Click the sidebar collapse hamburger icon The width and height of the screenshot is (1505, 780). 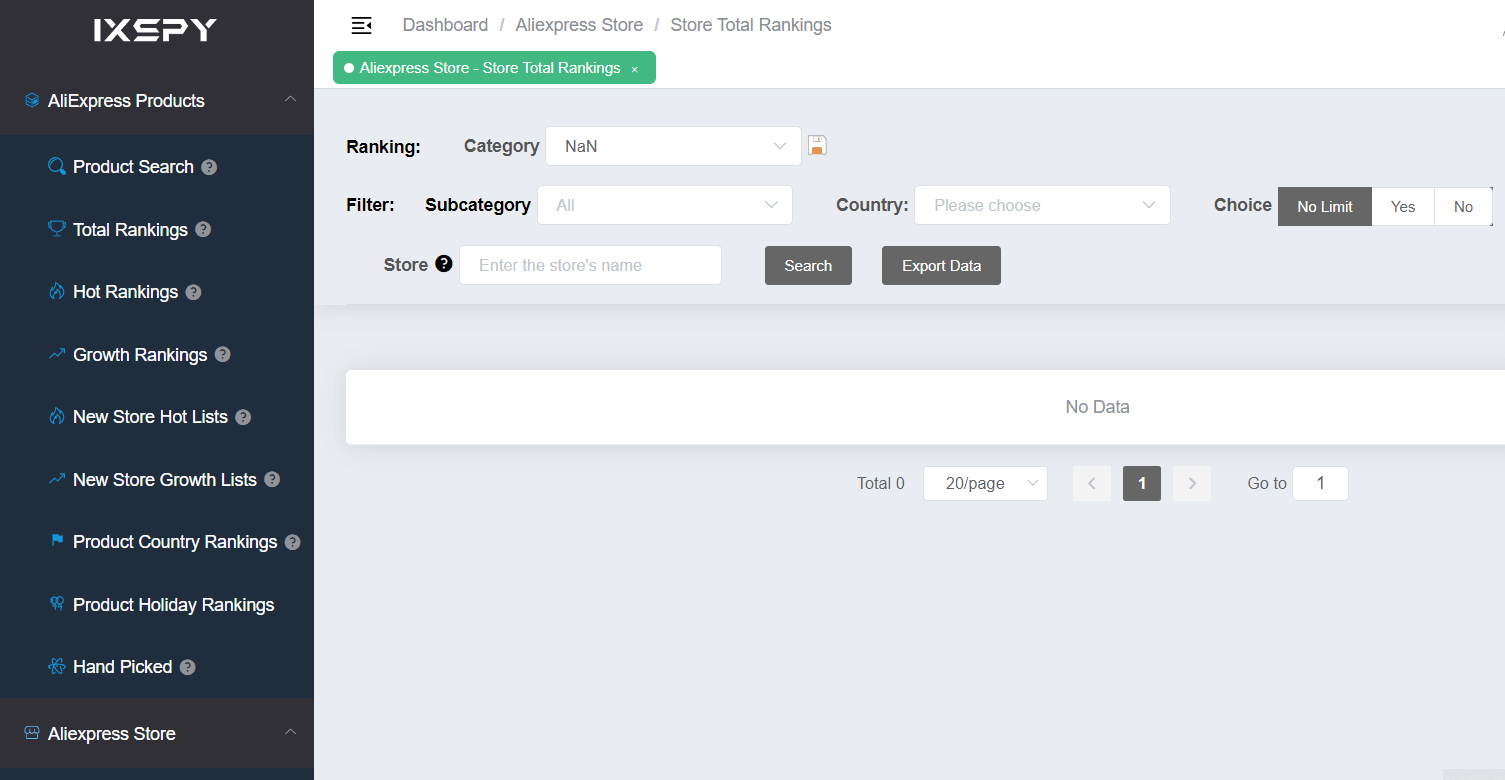(361, 24)
